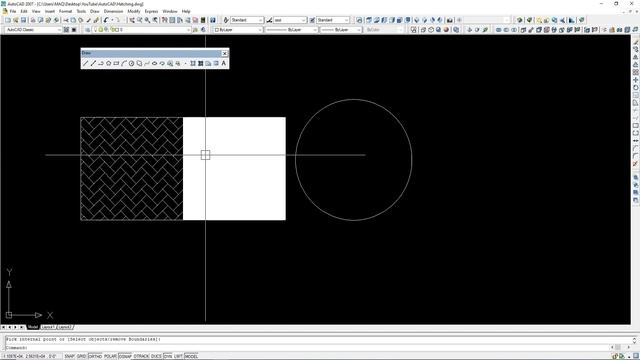640x360 pixels.
Task: Open the Edit menu
Action: click(x=24, y=11)
